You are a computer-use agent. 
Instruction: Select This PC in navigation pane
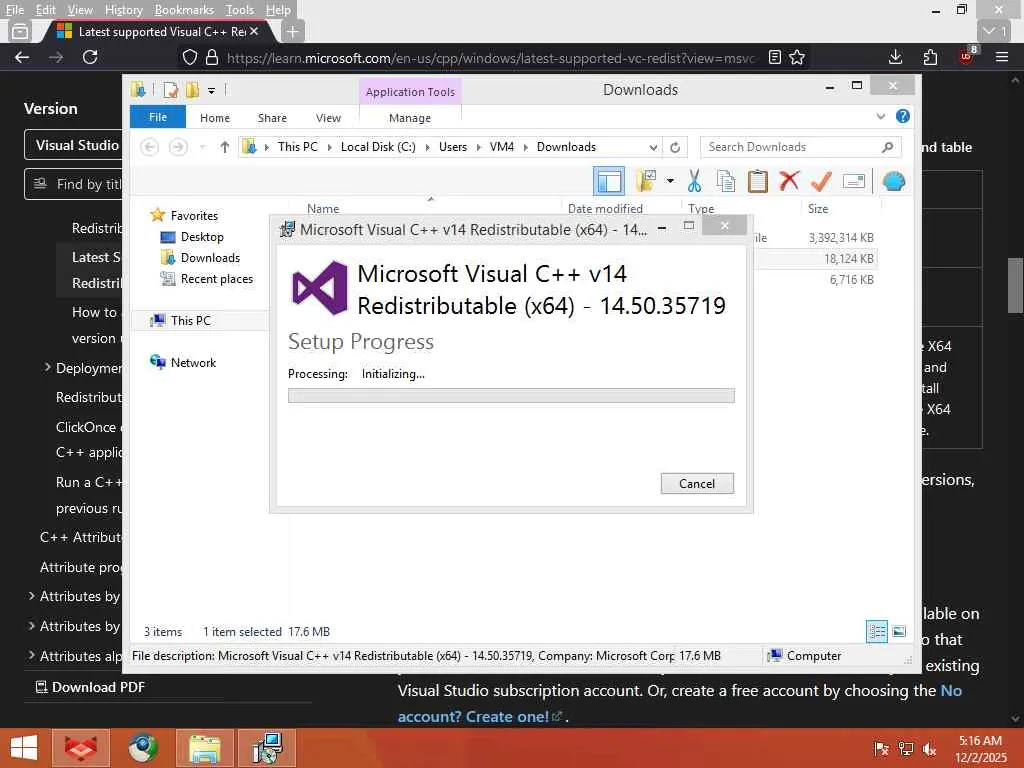pos(190,321)
